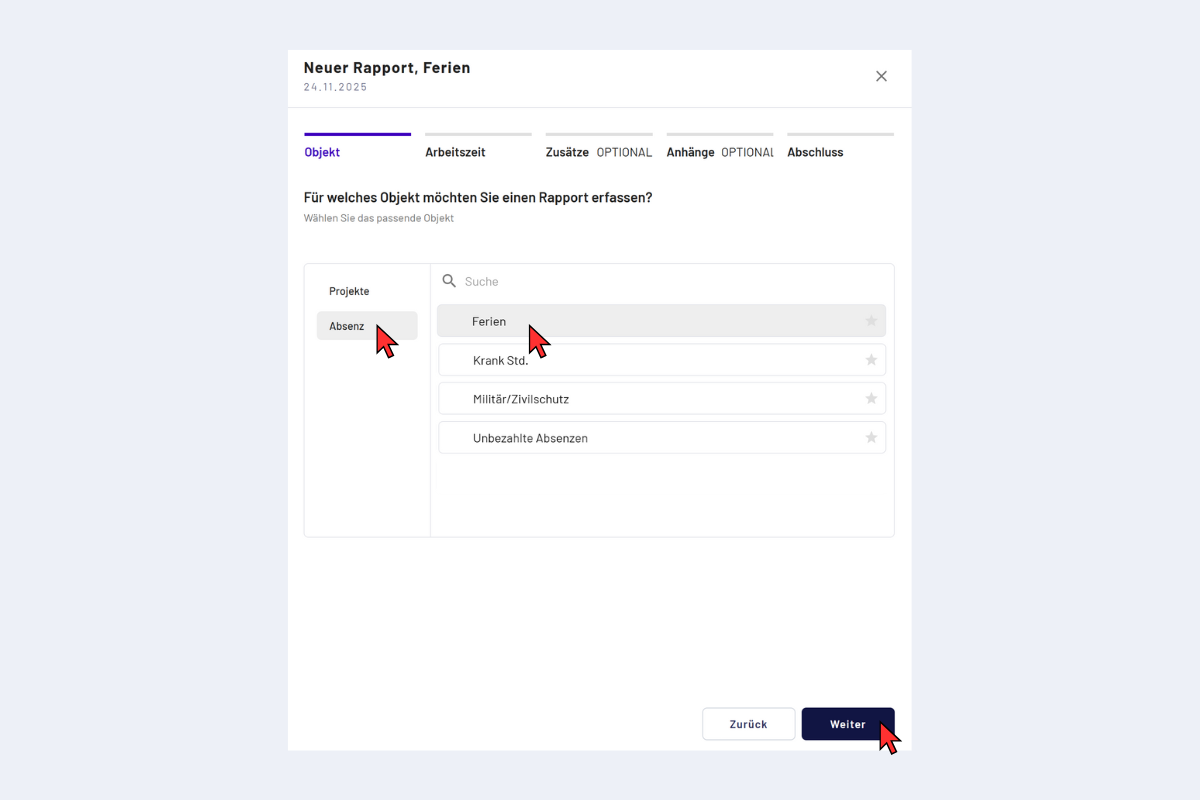Screen dimensions: 1200x800
Task: Select the Absenz category
Action: 347,326
